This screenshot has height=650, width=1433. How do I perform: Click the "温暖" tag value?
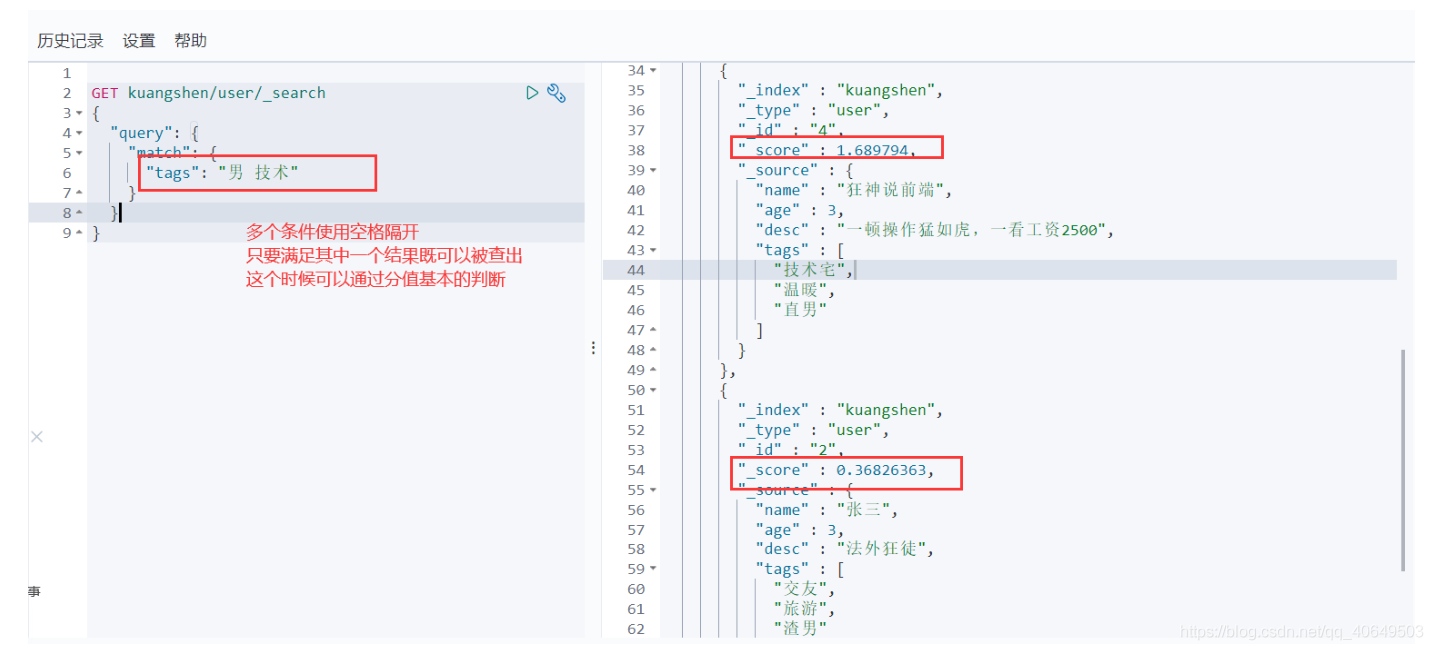pos(804,290)
